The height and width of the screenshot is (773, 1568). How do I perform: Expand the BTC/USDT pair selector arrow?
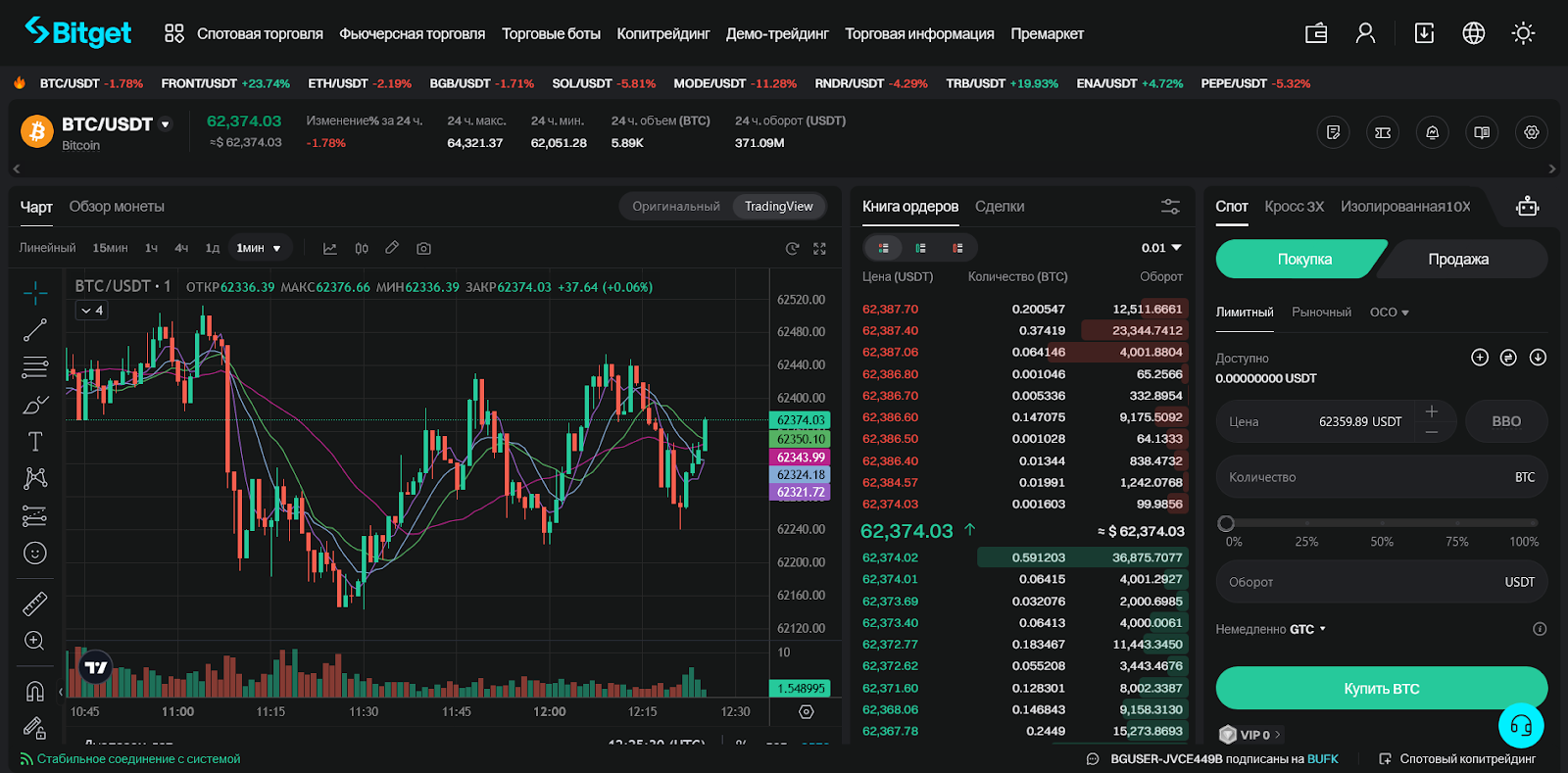click(x=165, y=124)
